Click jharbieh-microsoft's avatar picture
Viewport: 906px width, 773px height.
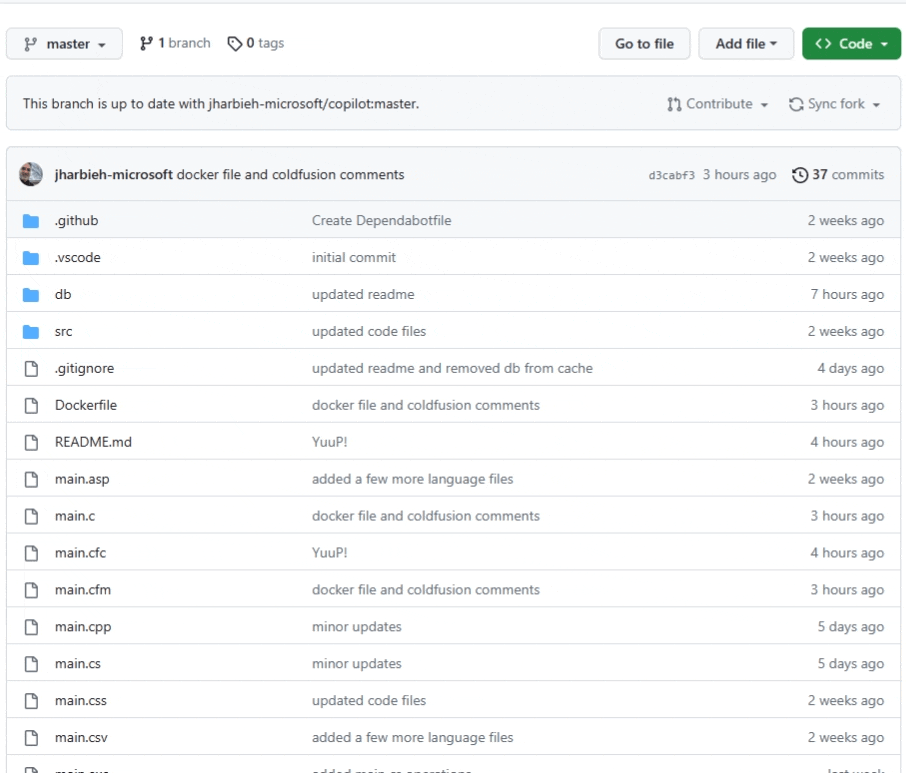[31, 175]
